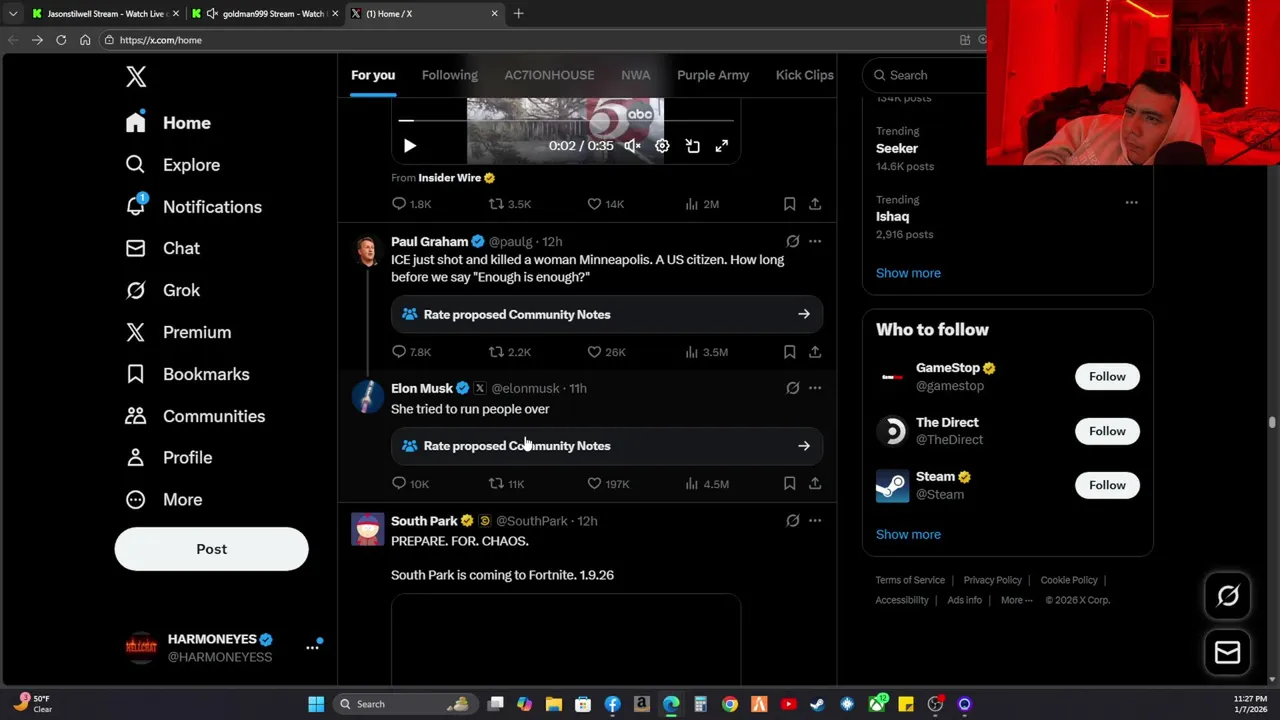Play the Insider Wire video
1280x720 pixels.
coord(409,146)
